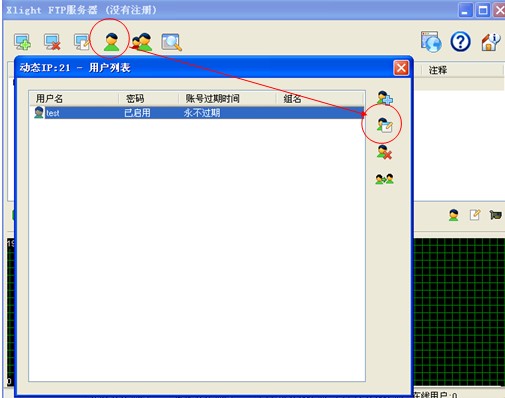
Task: Select the test user row
Action: click(x=197, y=113)
